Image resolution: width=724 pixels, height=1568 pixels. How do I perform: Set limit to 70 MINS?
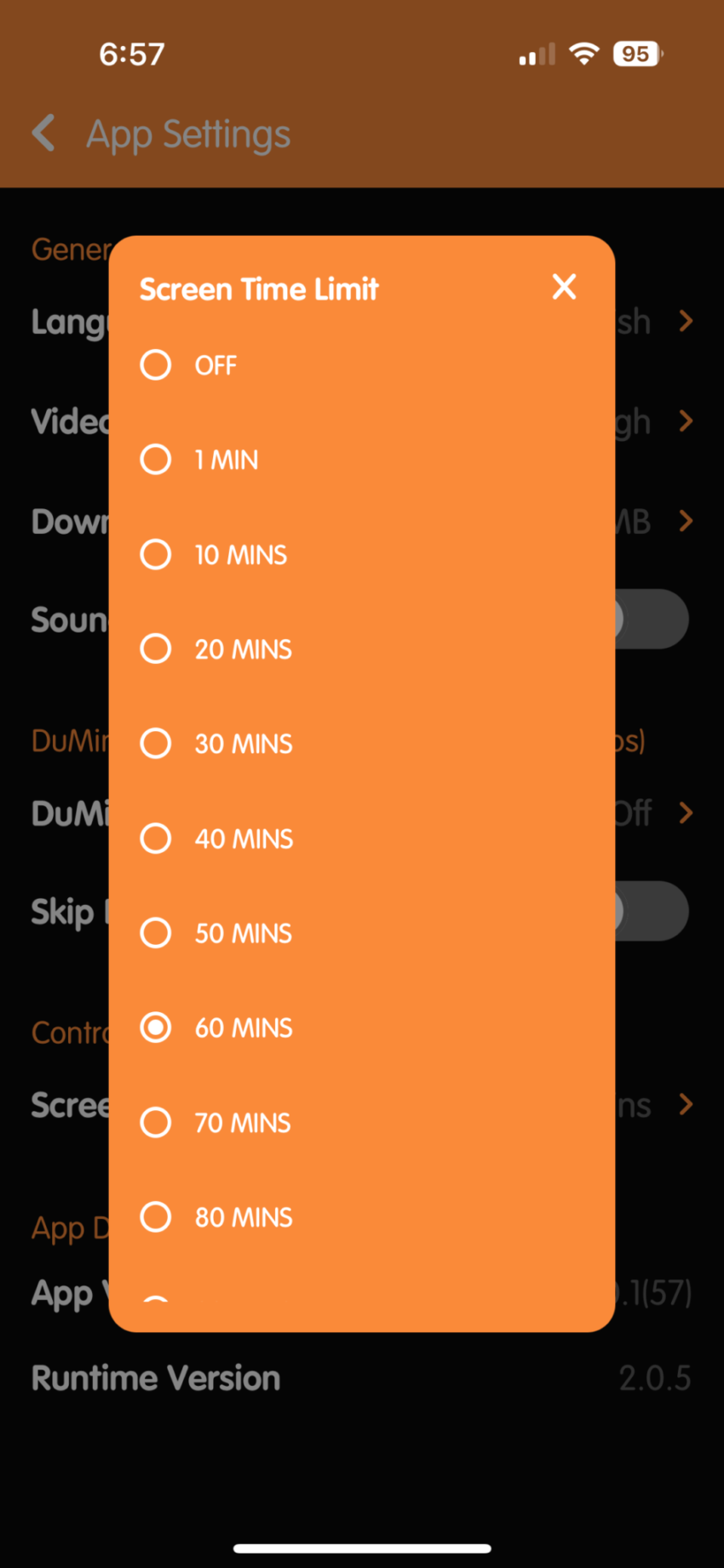click(x=156, y=1123)
